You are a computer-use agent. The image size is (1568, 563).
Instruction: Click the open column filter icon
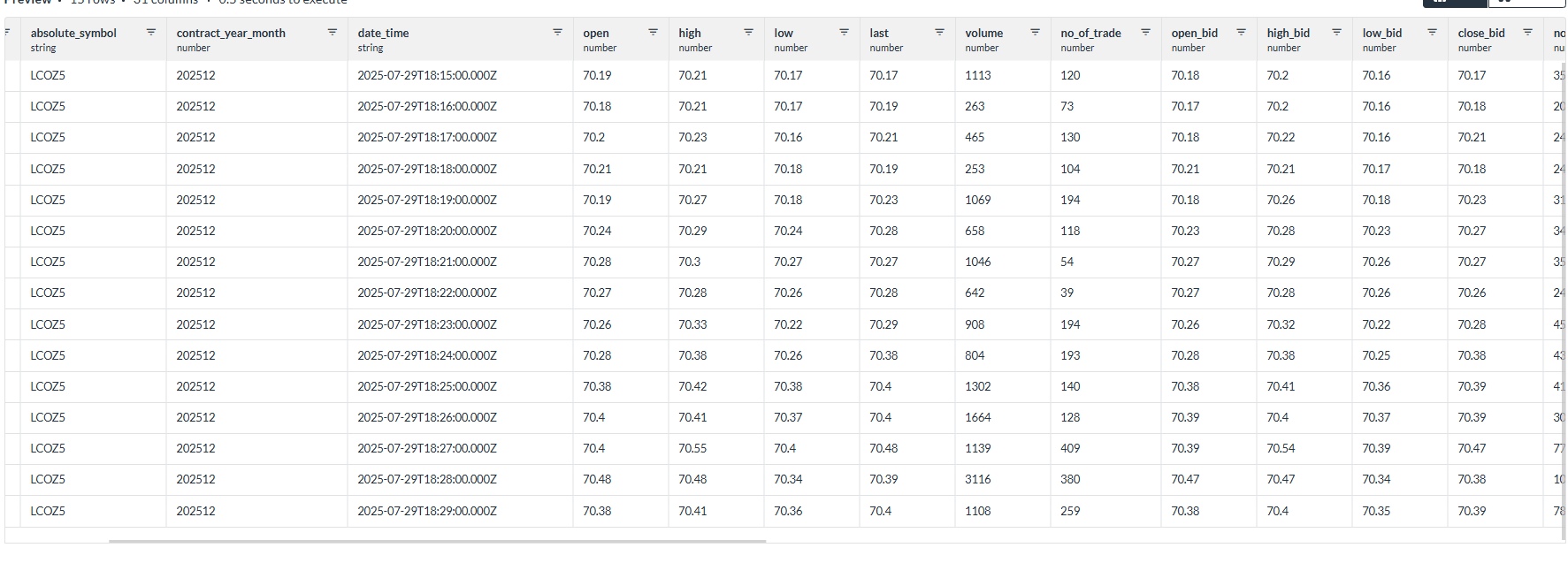tap(654, 32)
